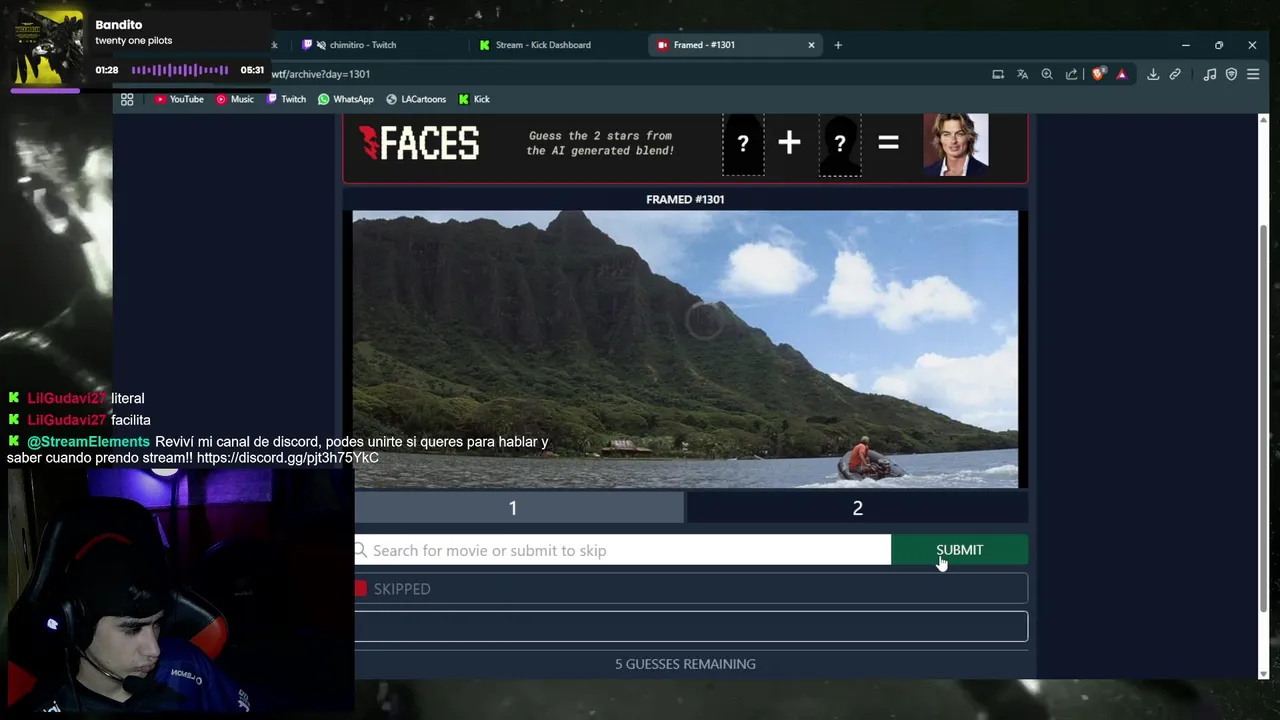Minimize the browser window
Screen dimensions: 1280x720
click(1186, 45)
